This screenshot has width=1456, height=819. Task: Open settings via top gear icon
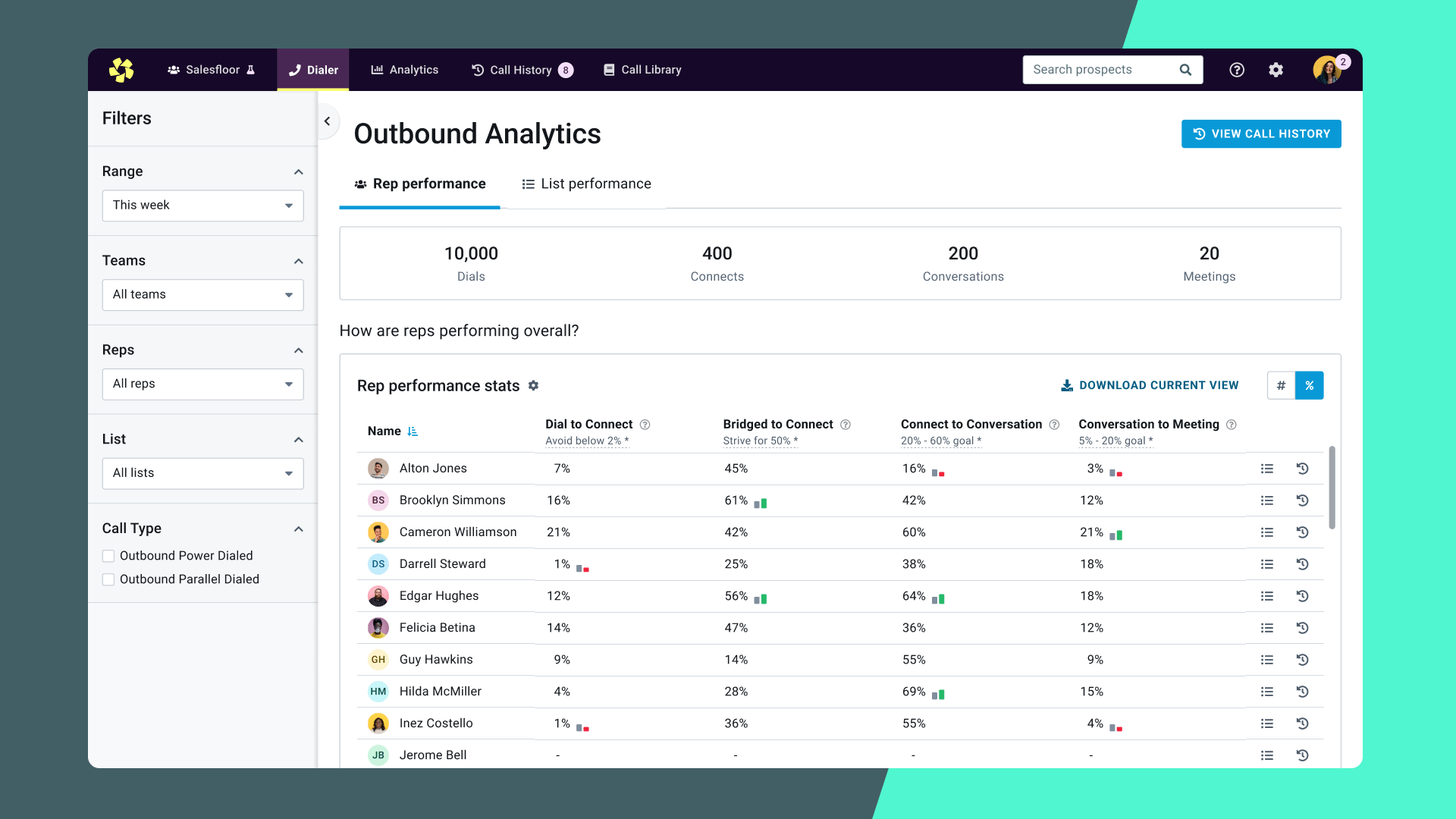pos(1276,70)
